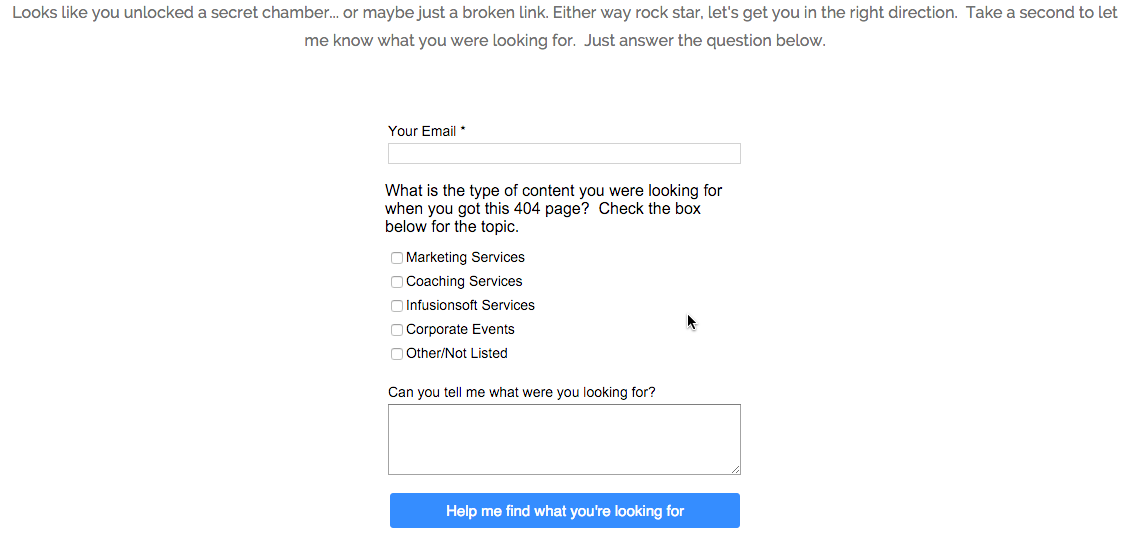Enable the Infusionsoft Services checkbox
The image size is (1129, 534).
pos(397,306)
